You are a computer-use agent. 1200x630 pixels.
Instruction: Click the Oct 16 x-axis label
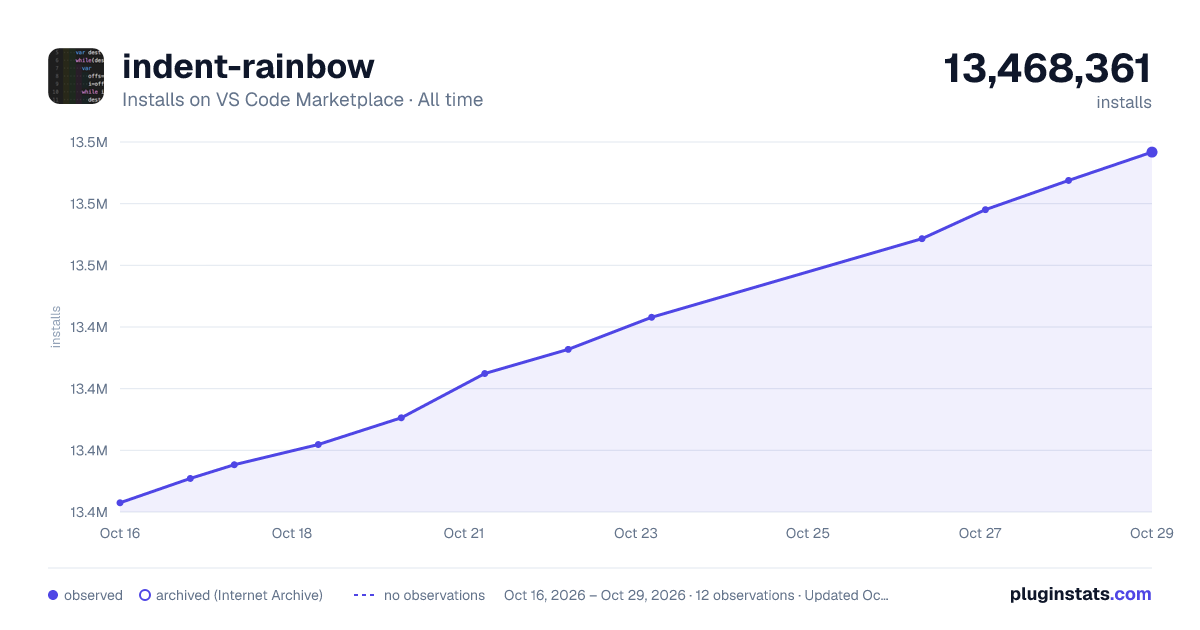[x=120, y=533]
